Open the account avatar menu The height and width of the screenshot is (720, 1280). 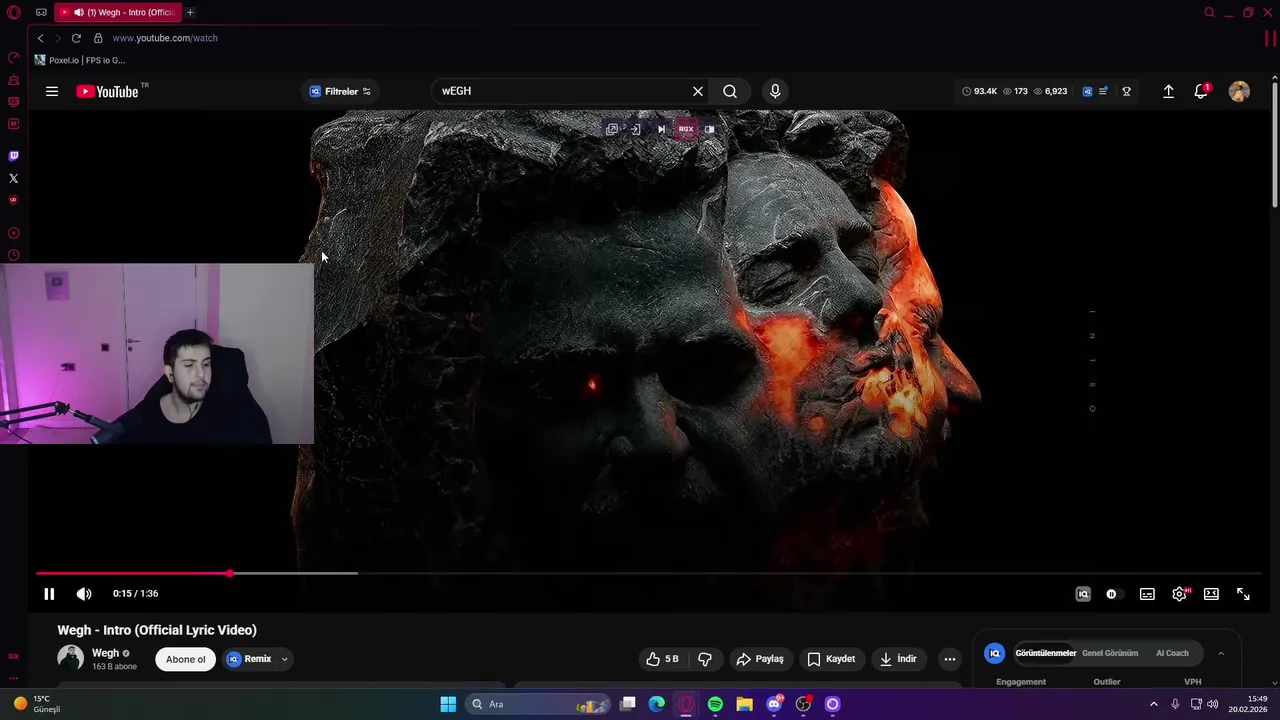pos(1239,91)
